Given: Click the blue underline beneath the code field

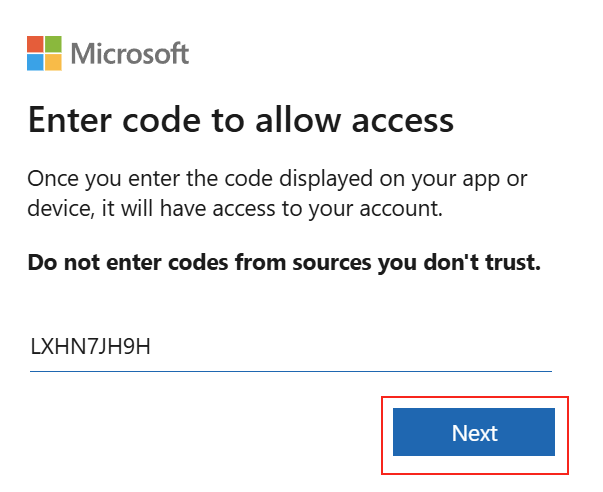Looking at the screenshot, I should point(291,371).
